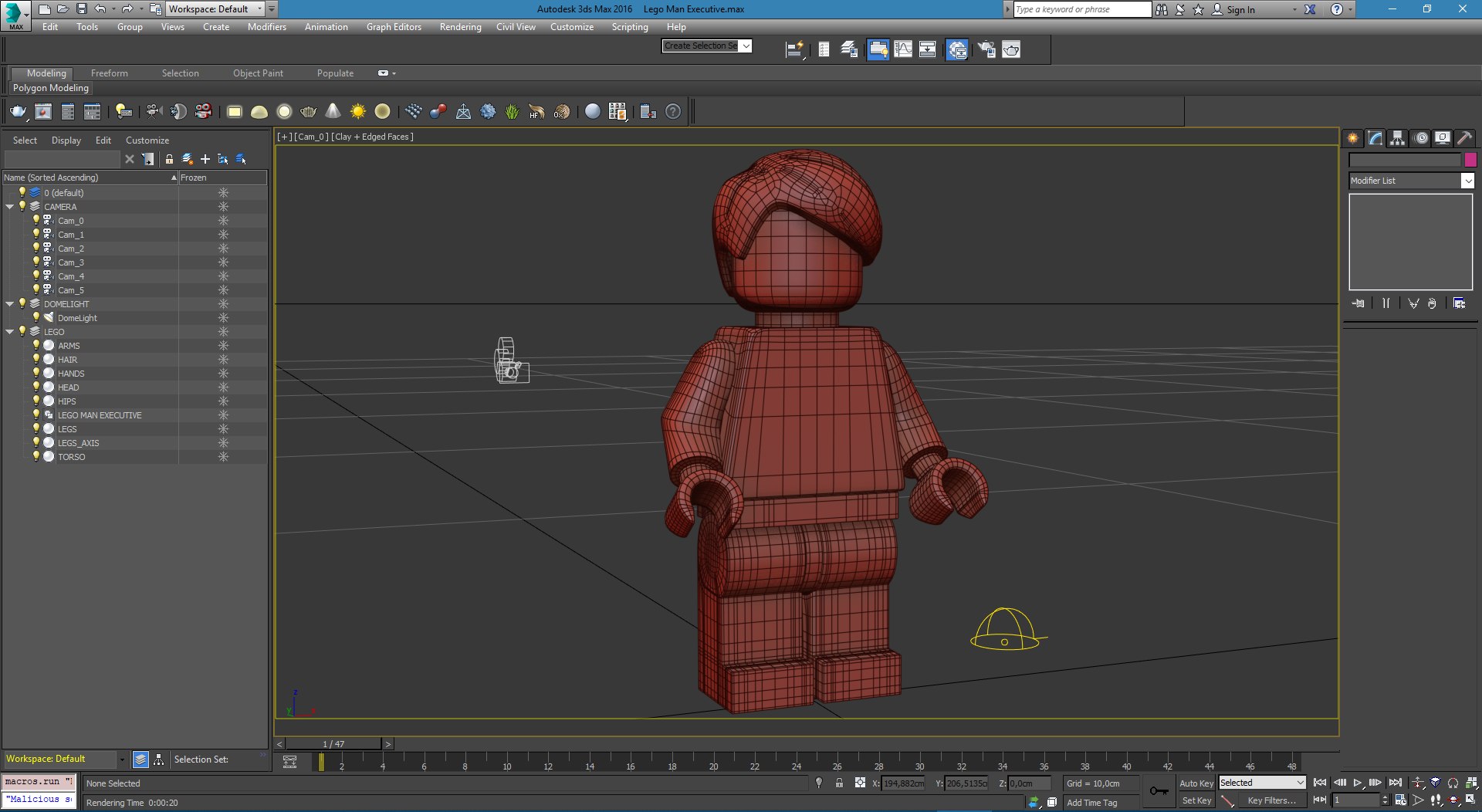Click the Set Key button
Screen dimensions: 1482x812
1196,800
